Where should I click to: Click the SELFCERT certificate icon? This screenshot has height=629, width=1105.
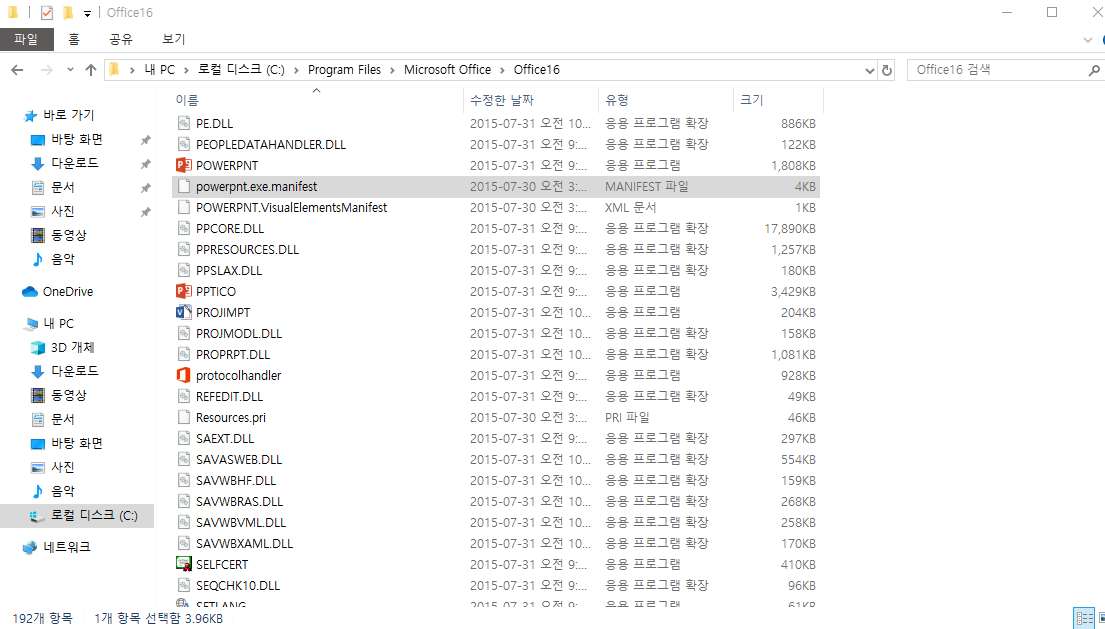[x=183, y=564]
